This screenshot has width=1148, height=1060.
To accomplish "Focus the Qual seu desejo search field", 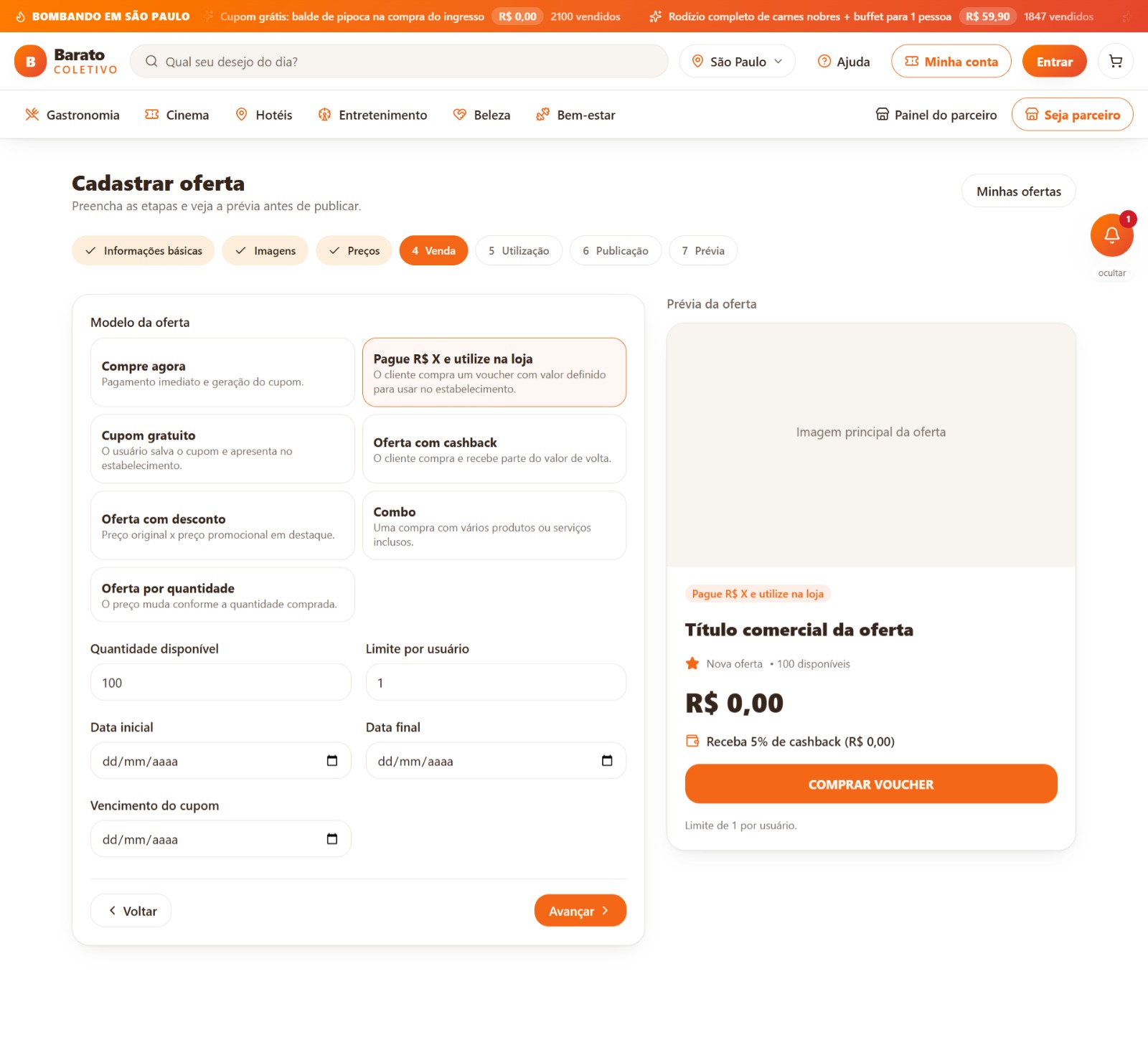I will point(399,62).
